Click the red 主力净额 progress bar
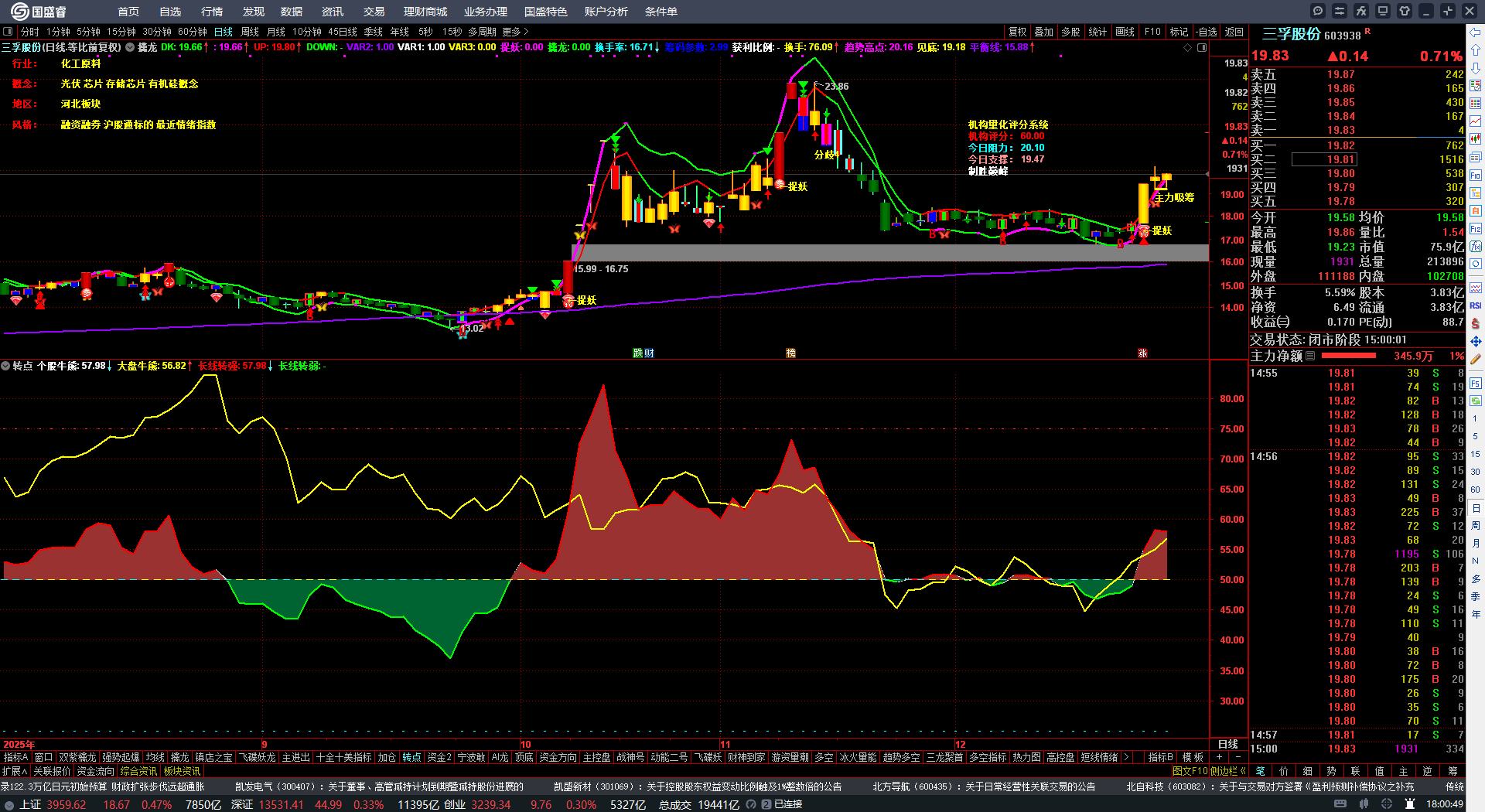The width and height of the screenshot is (1485, 812). pyautogui.click(x=1349, y=356)
